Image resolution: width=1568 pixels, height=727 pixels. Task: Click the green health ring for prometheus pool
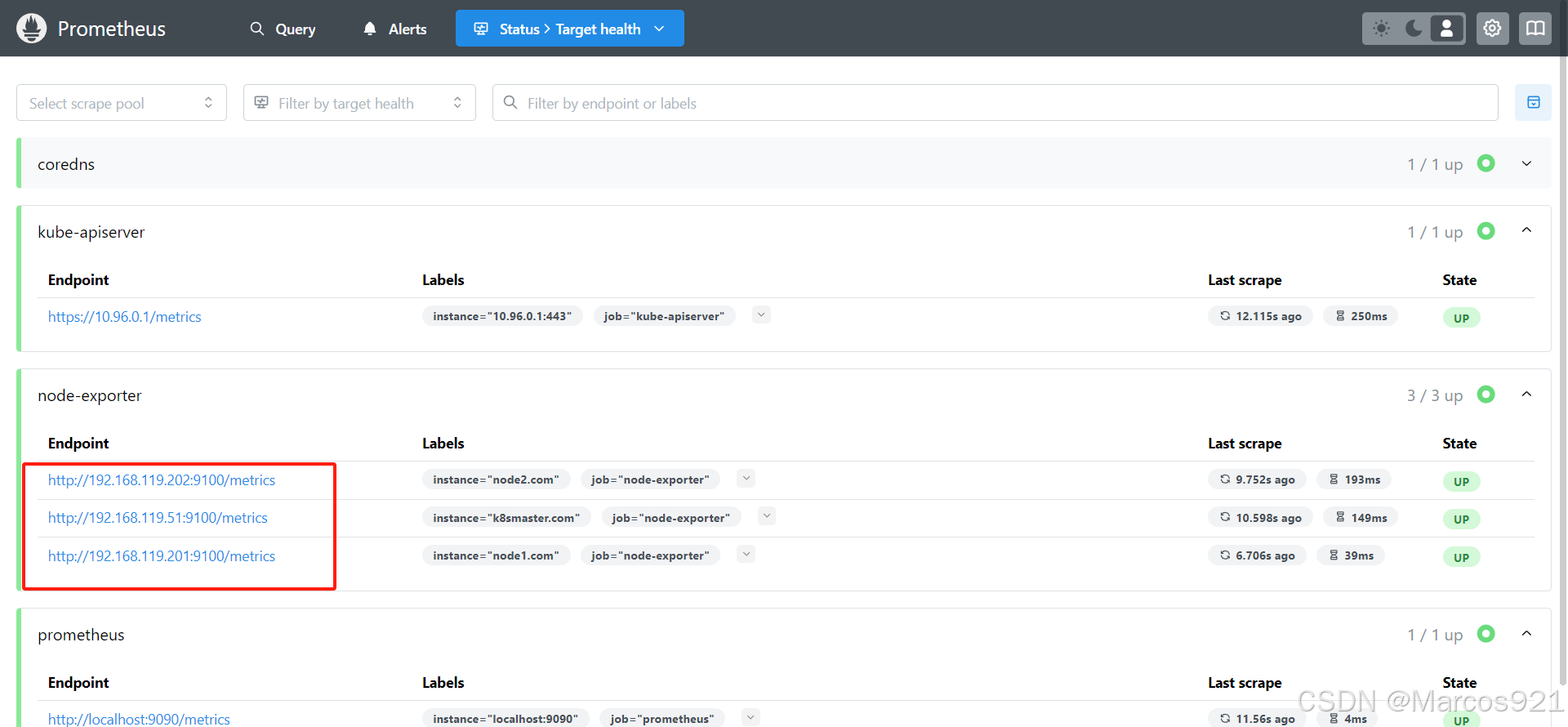click(x=1486, y=634)
